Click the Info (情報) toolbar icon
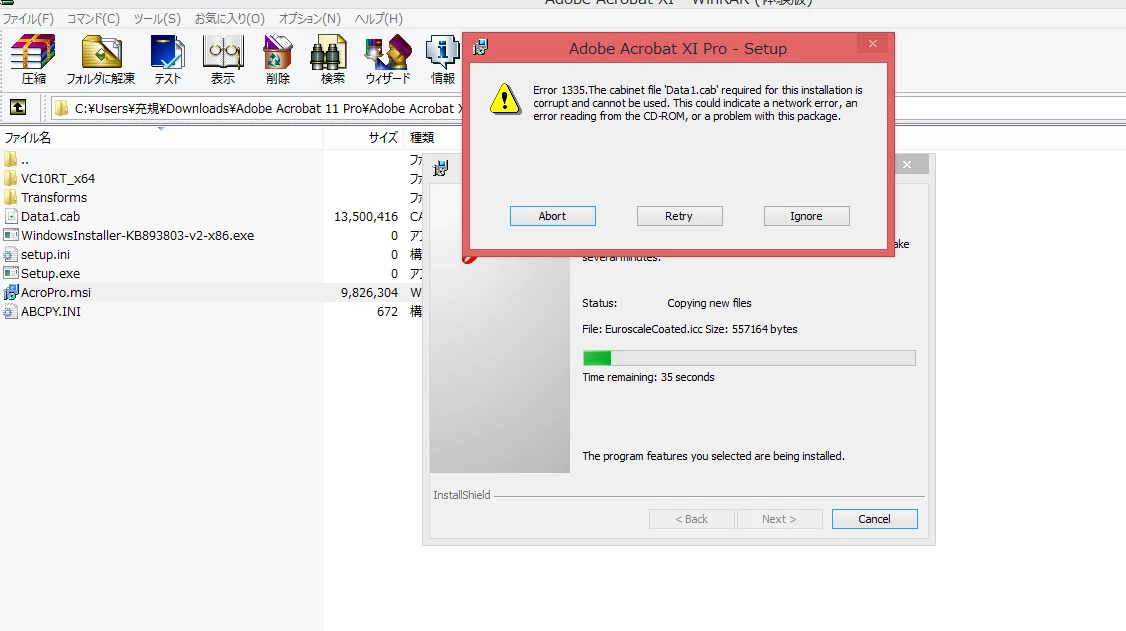 tap(442, 52)
